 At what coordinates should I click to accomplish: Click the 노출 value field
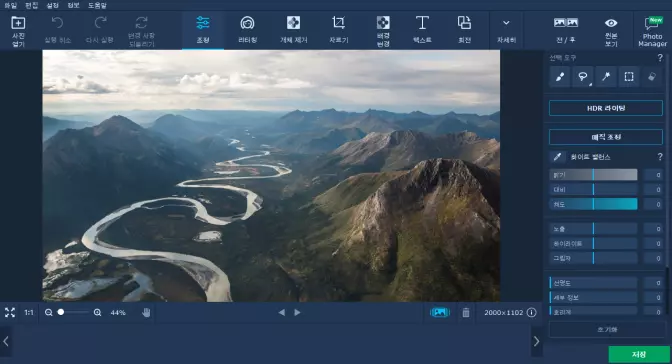point(654,229)
